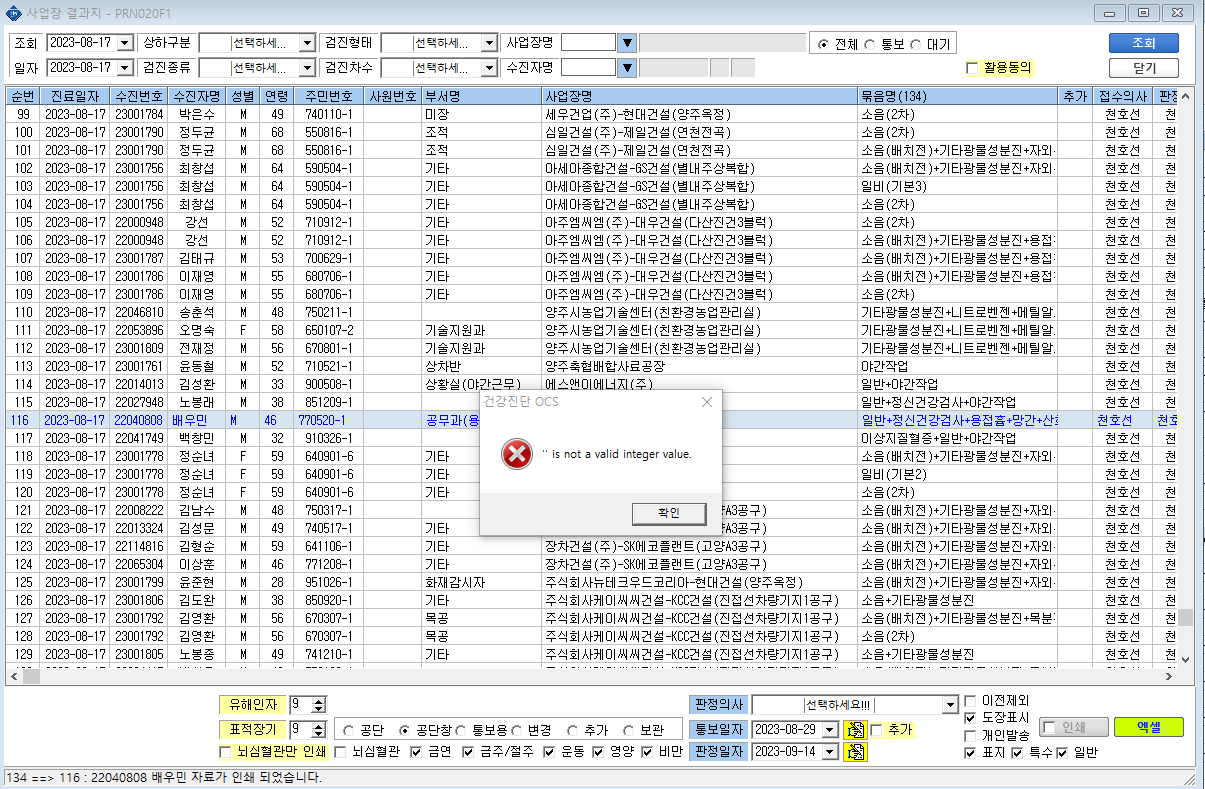Enable the 활용동의 checkbox

click(972, 68)
